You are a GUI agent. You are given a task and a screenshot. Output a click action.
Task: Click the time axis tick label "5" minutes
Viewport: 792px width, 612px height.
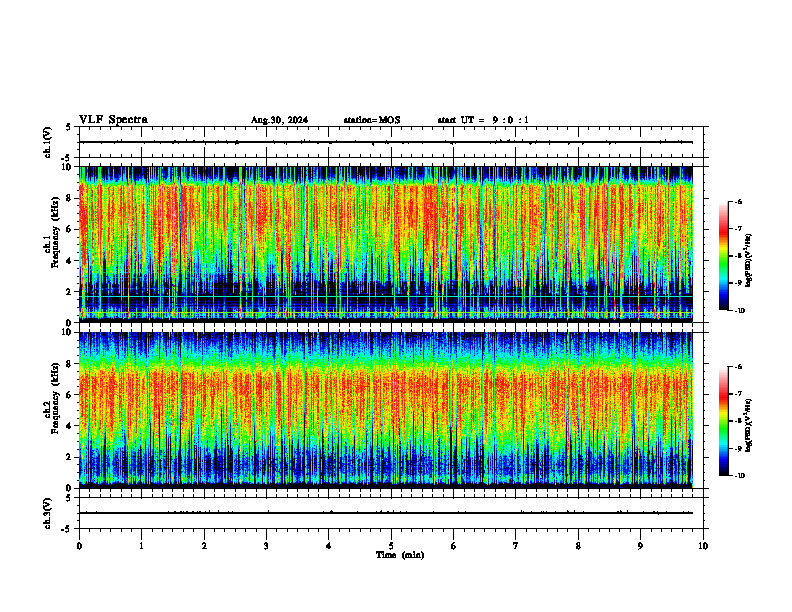coord(391,546)
